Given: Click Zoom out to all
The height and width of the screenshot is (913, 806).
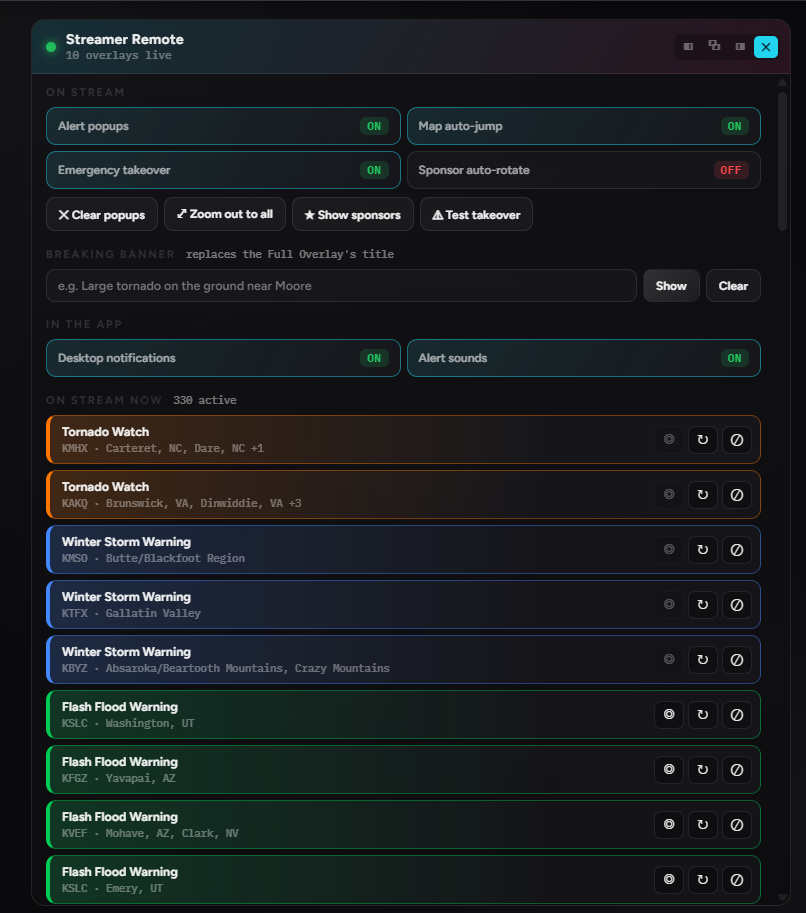Looking at the screenshot, I should point(225,214).
